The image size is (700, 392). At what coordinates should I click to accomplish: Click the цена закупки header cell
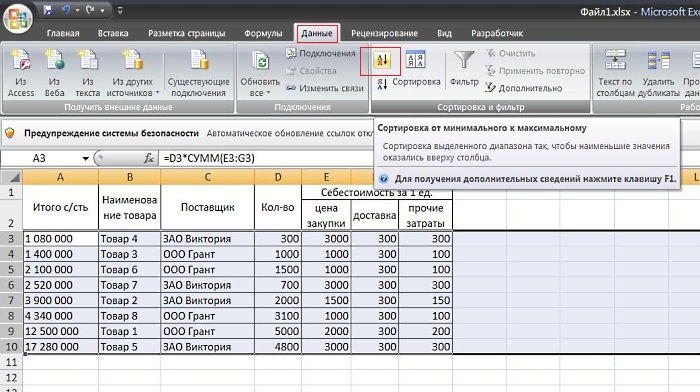[326, 215]
